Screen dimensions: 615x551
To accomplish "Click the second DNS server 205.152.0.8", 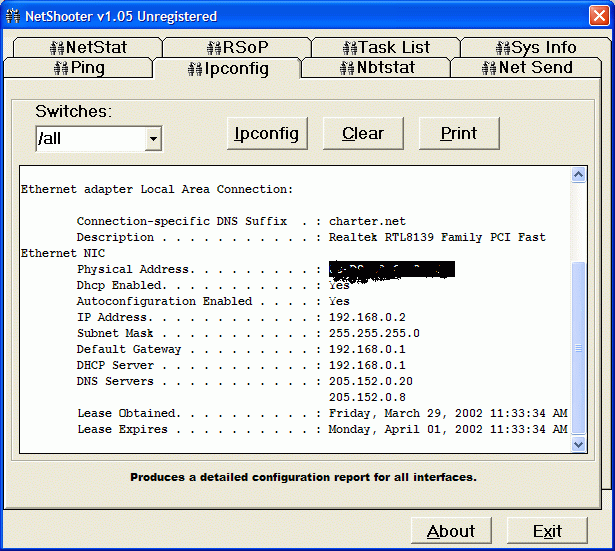I will [367, 397].
